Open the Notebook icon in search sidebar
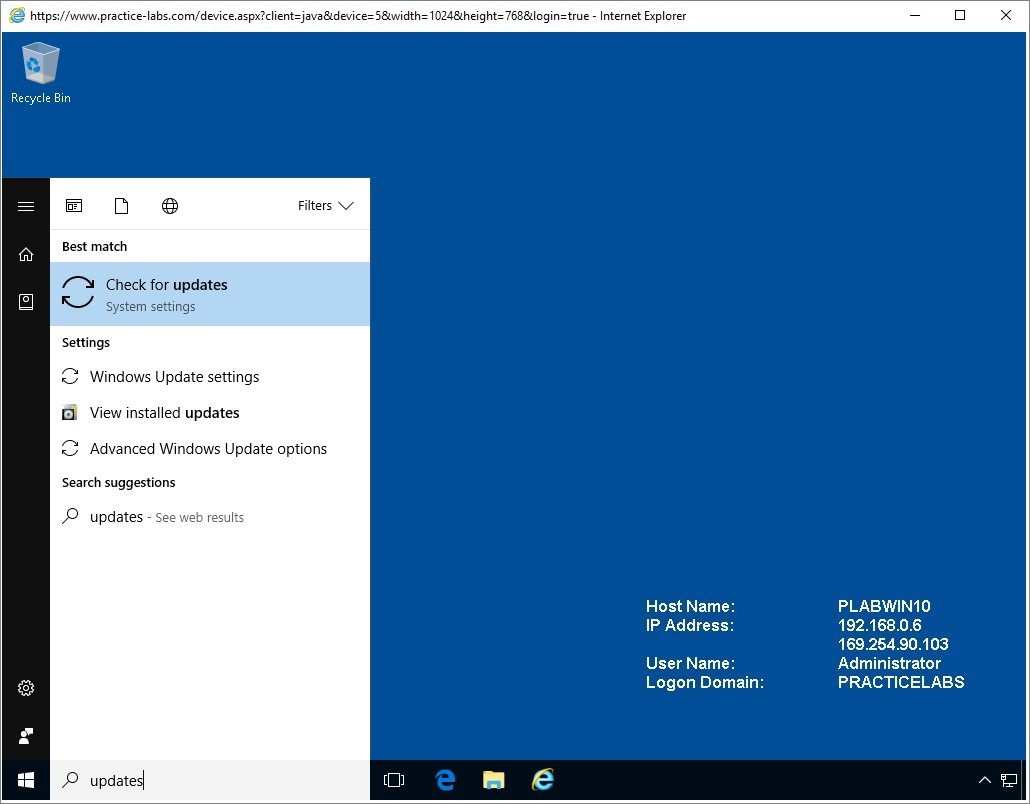The width and height of the screenshot is (1030, 804). coord(26,301)
